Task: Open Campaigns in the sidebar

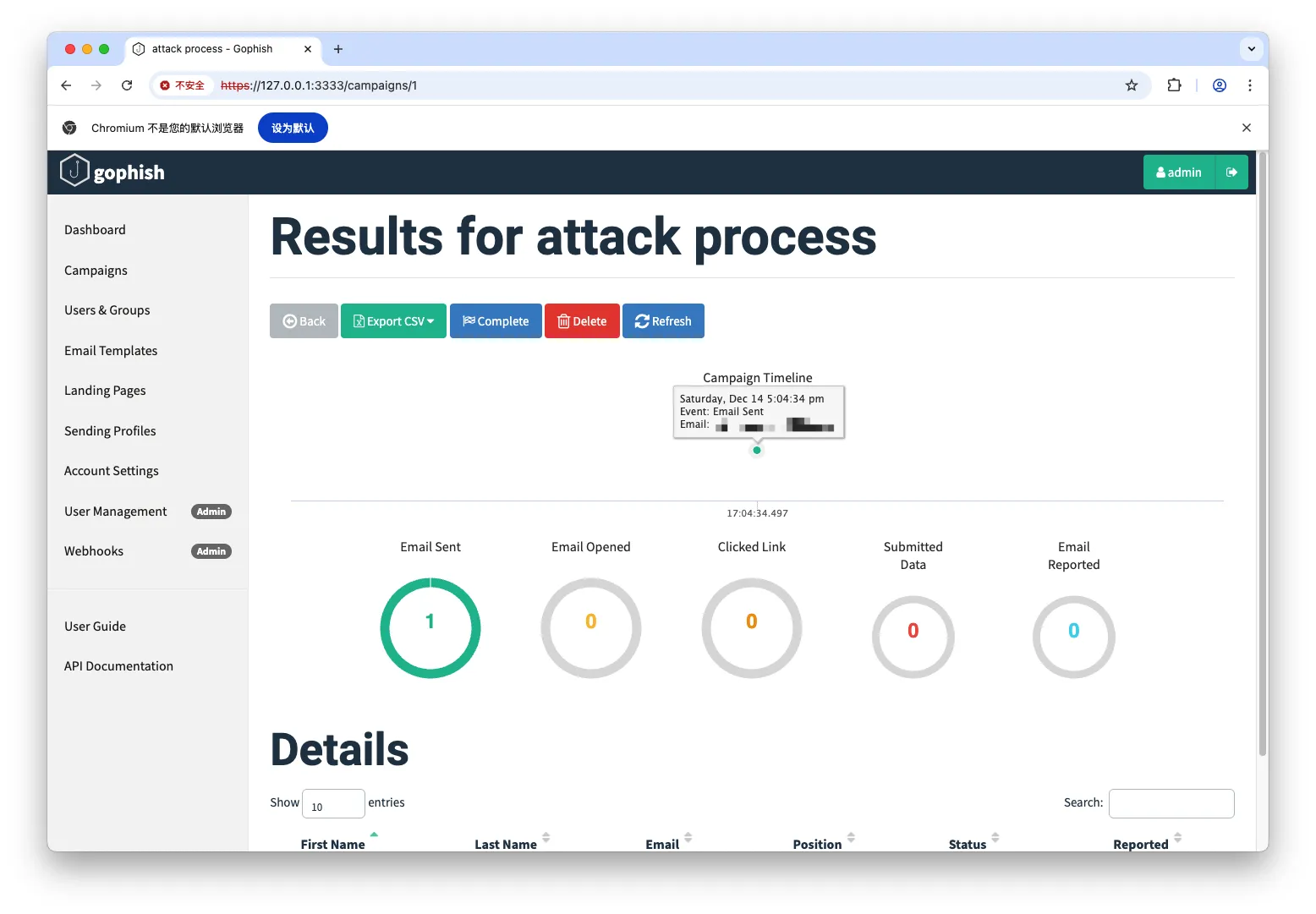Action: point(96,271)
